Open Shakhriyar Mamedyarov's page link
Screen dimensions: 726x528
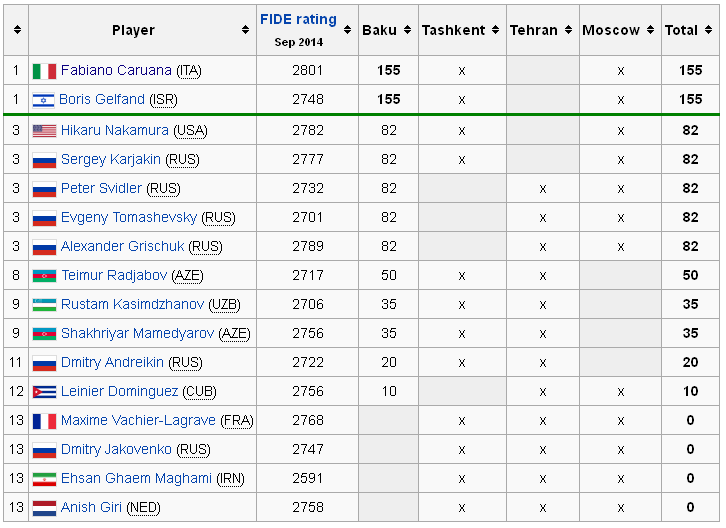(x=137, y=334)
